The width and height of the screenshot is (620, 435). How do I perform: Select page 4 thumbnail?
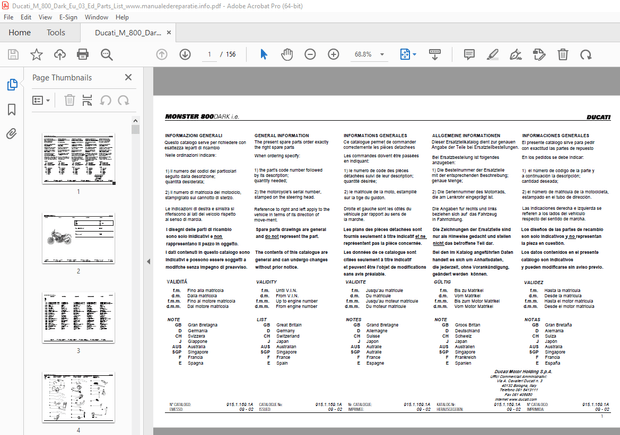pos(79,397)
